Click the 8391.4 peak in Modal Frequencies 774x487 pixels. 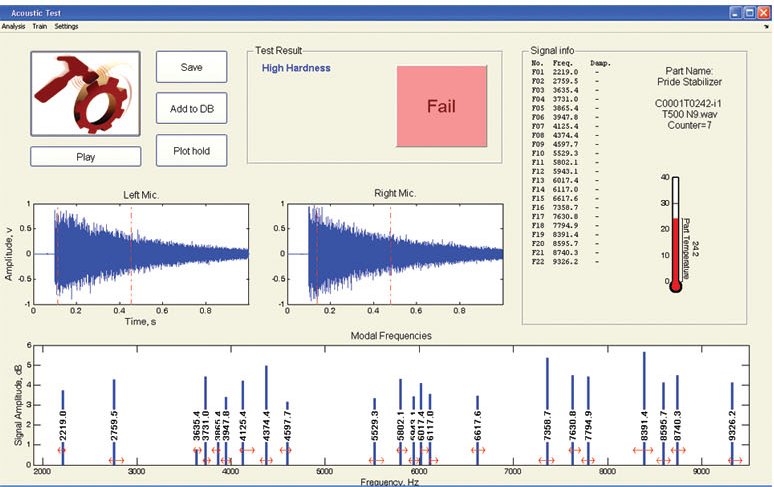pos(644,408)
